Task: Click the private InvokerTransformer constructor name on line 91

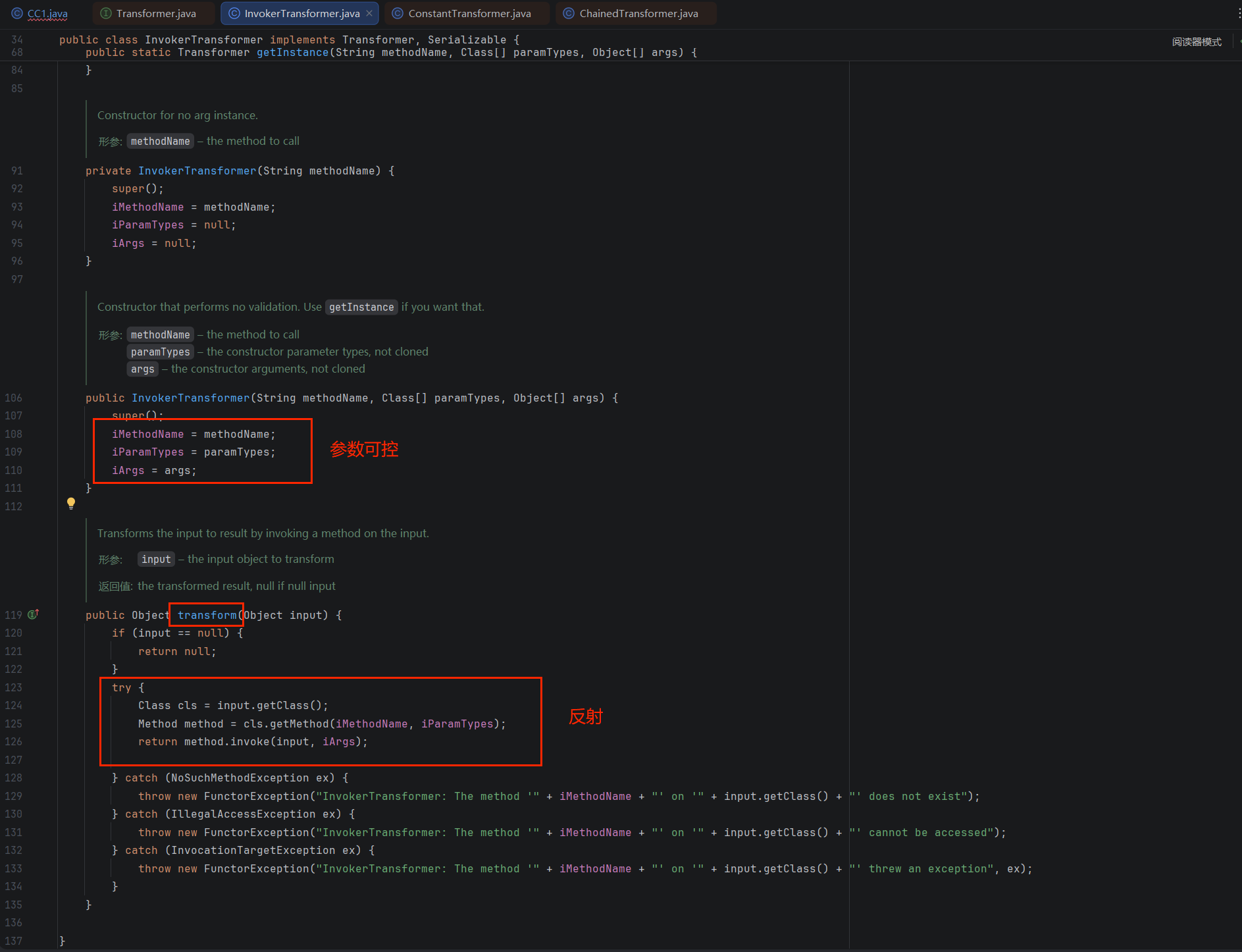Action: [x=197, y=171]
